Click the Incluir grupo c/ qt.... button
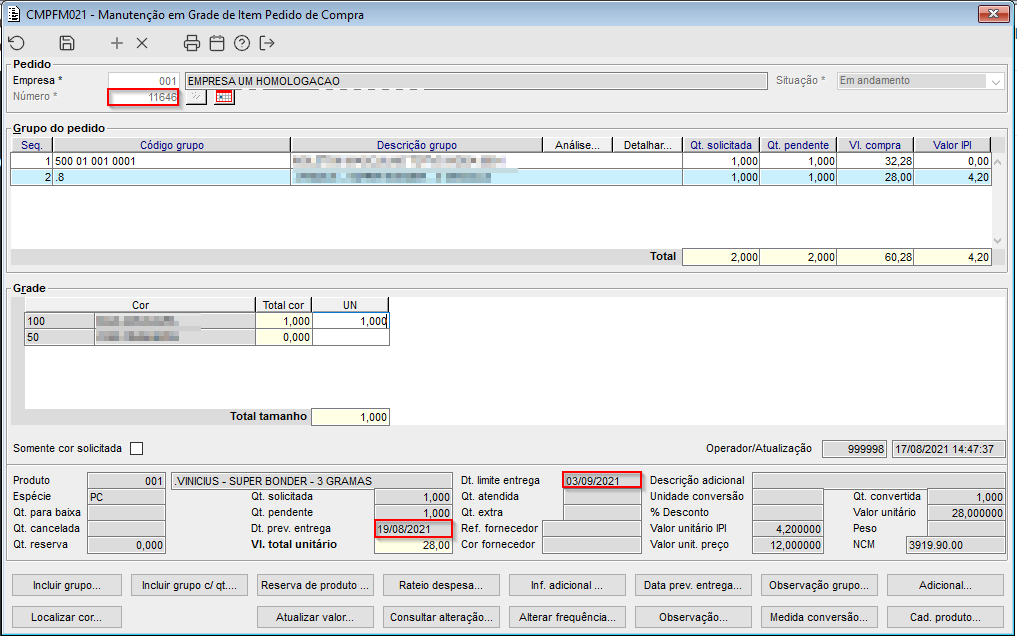Screen dimensions: 1017x636 coord(189,585)
